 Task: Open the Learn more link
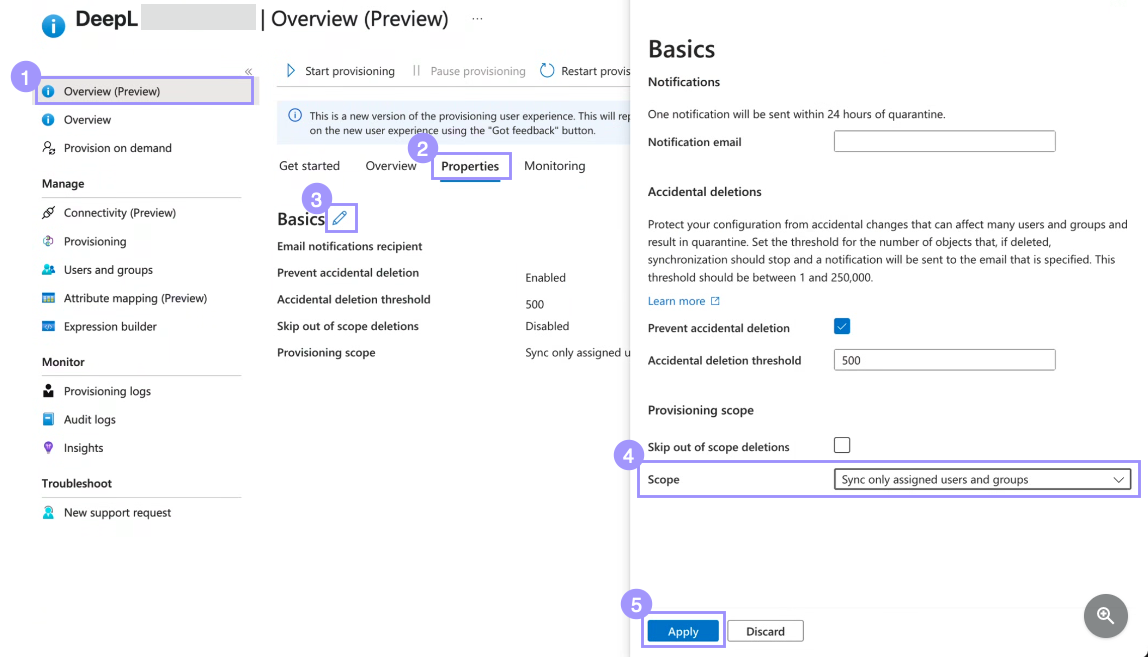point(677,300)
